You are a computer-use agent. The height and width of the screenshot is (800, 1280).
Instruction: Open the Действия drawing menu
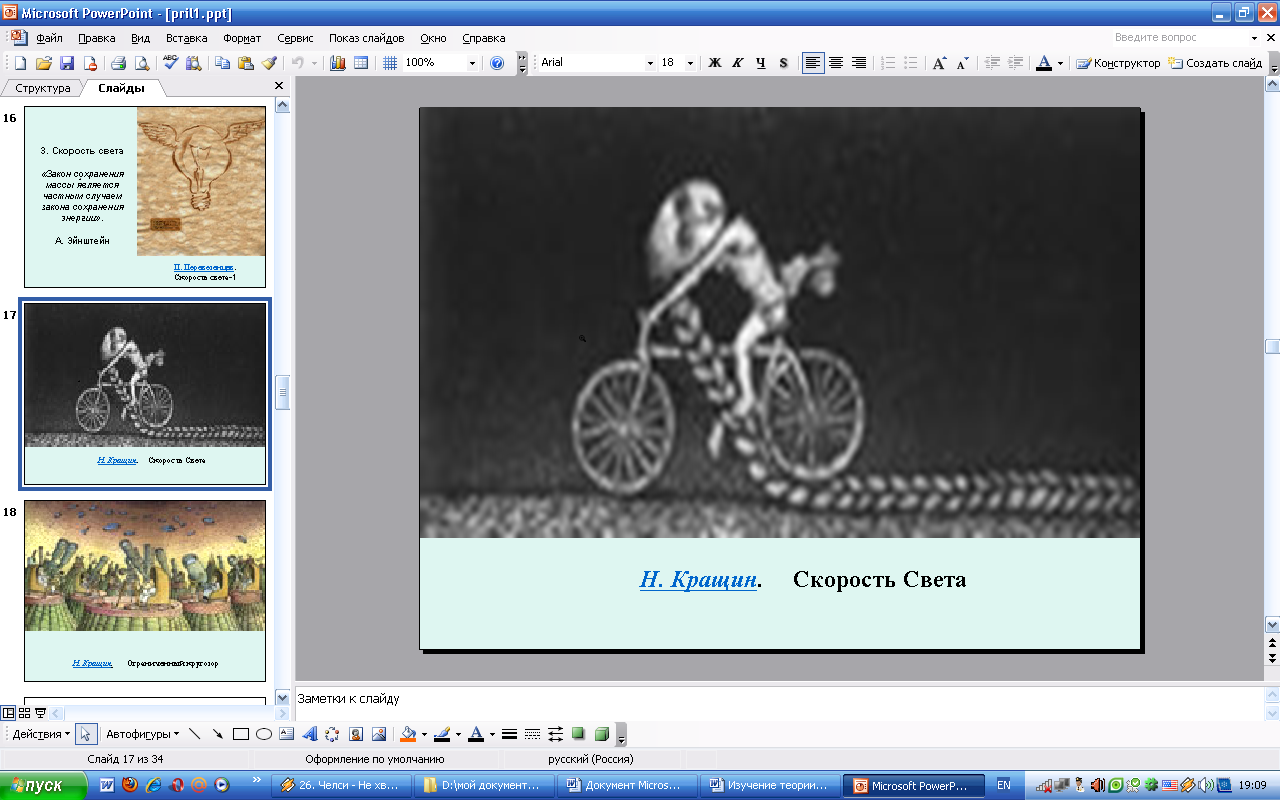point(41,734)
